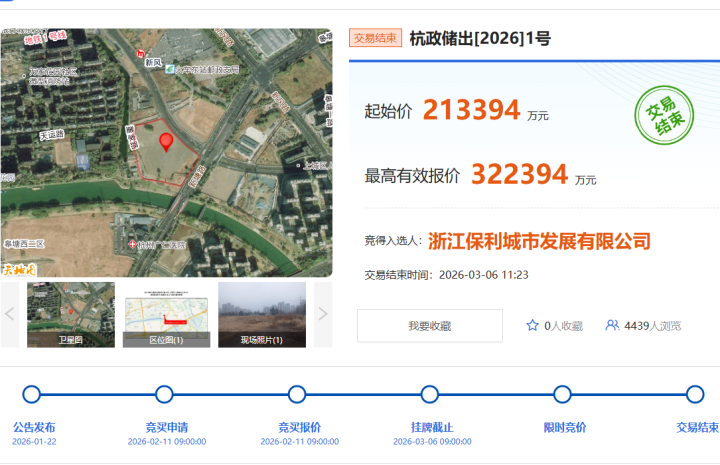Click the 杭州广仁医院 hospital marker on map
This screenshot has height=465, width=720.
132,245
